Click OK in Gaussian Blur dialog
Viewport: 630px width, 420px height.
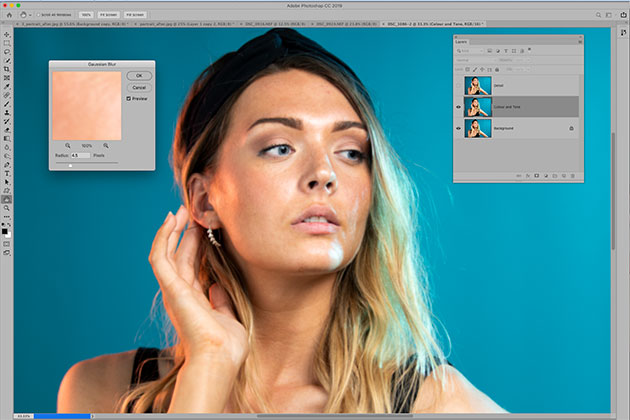click(x=139, y=76)
